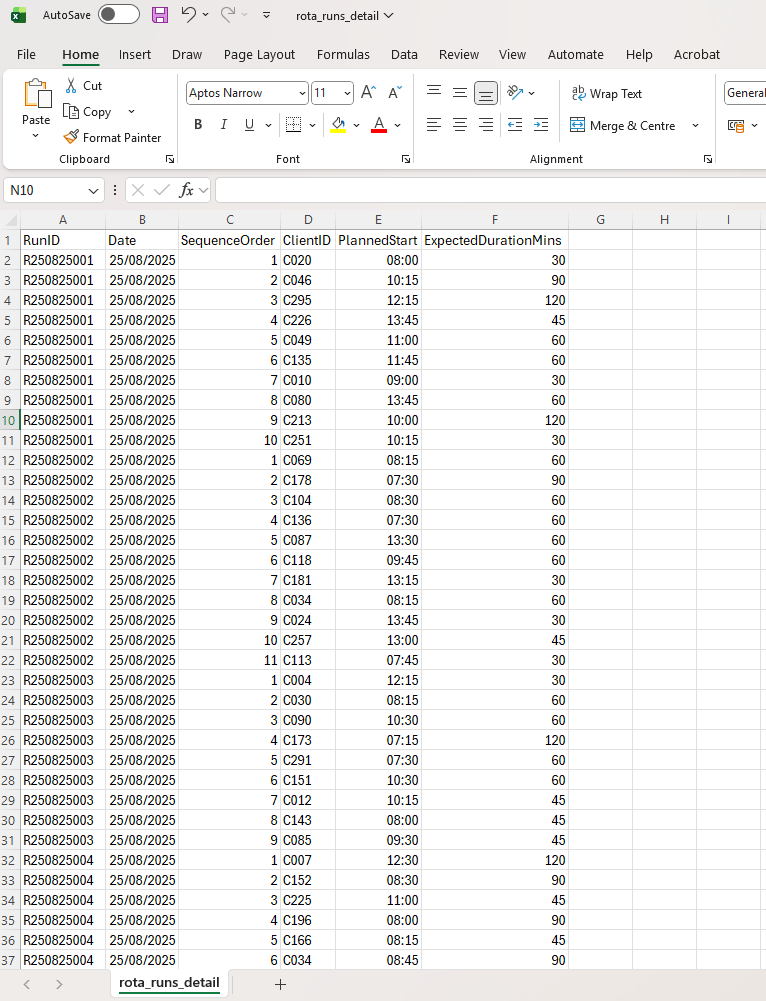Align cell text right
Screen dimensions: 766x1001
[x=486, y=124]
